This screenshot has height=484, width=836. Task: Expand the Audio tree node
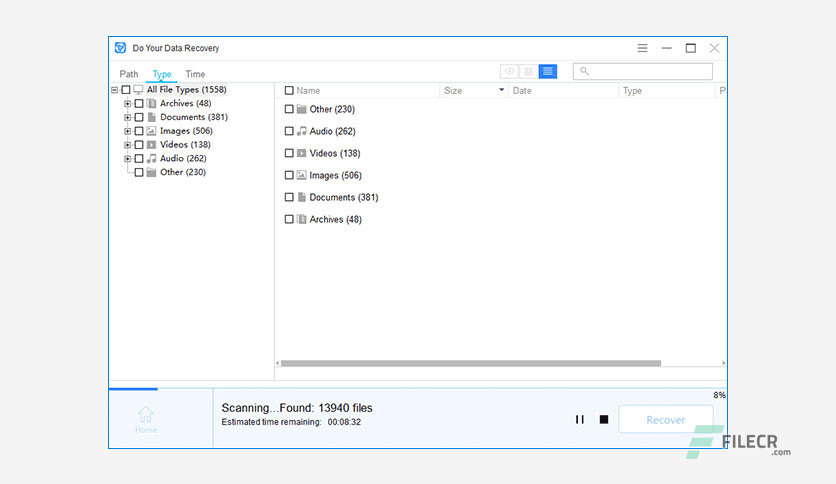coord(127,158)
